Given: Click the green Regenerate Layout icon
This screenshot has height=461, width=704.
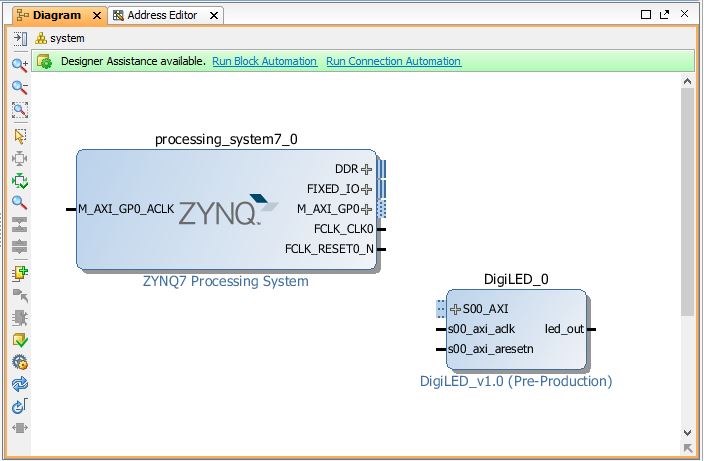Looking at the screenshot, I should (x=20, y=181).
